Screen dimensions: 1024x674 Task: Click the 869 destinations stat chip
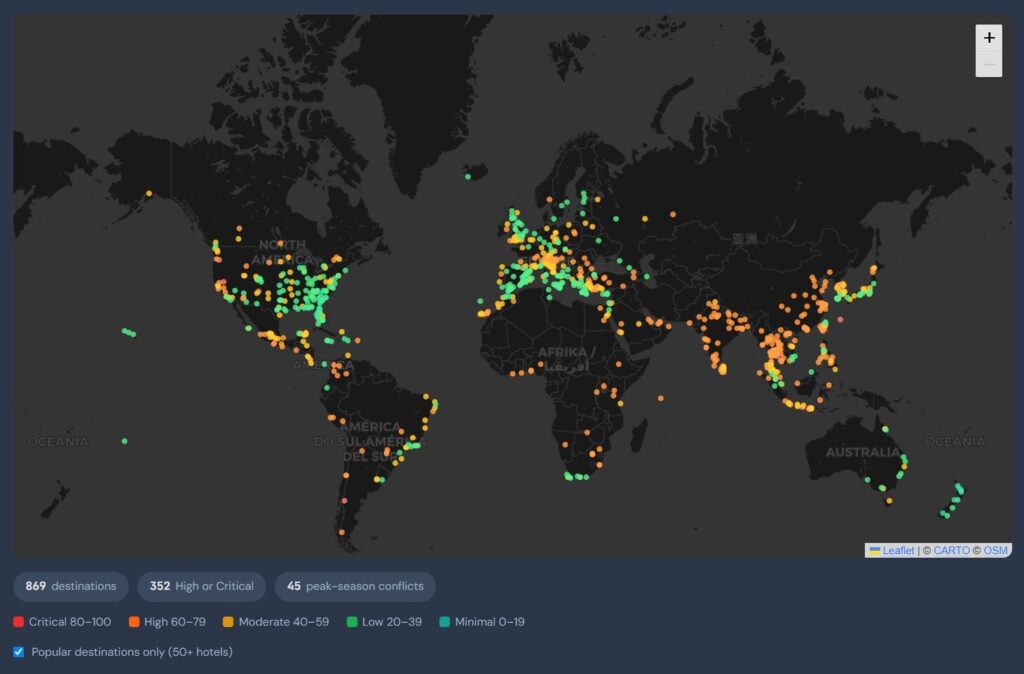click(70, 587)
